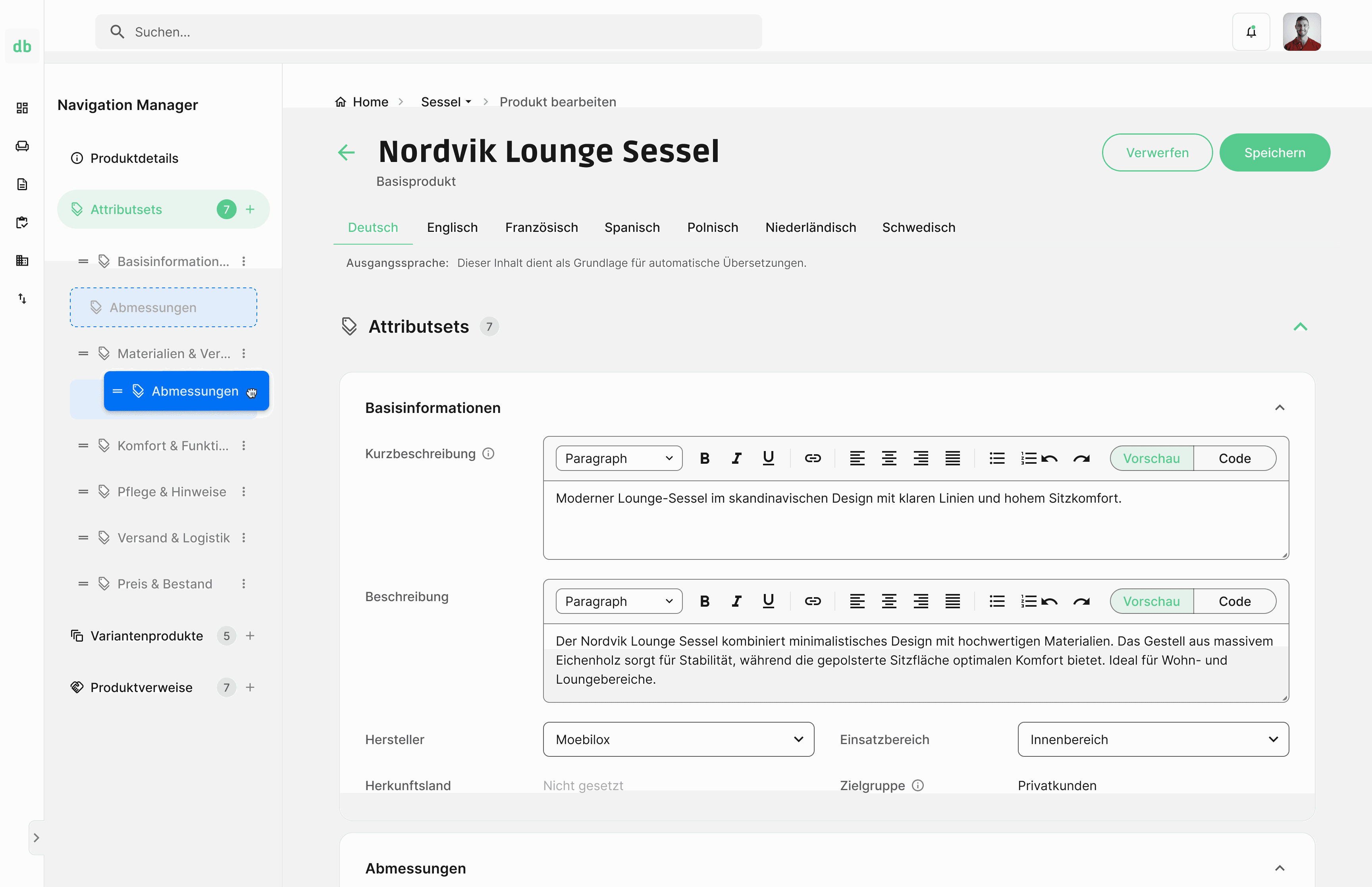Click the notification bell icon
The width and height of the screenshot is (1372, 887).
click(1251, 32)
